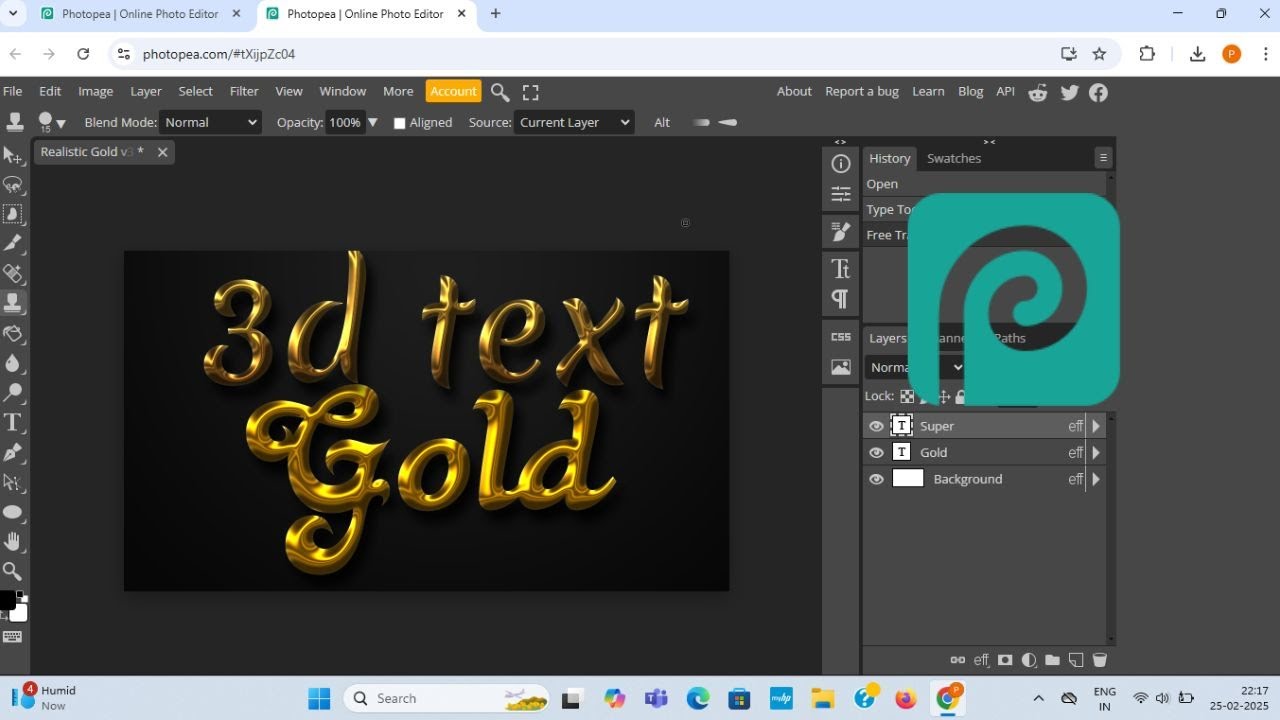Open the CSS panel icon
Image resolution: width=1280 pixels, height=720 pixels.
(x=841, y=337)
